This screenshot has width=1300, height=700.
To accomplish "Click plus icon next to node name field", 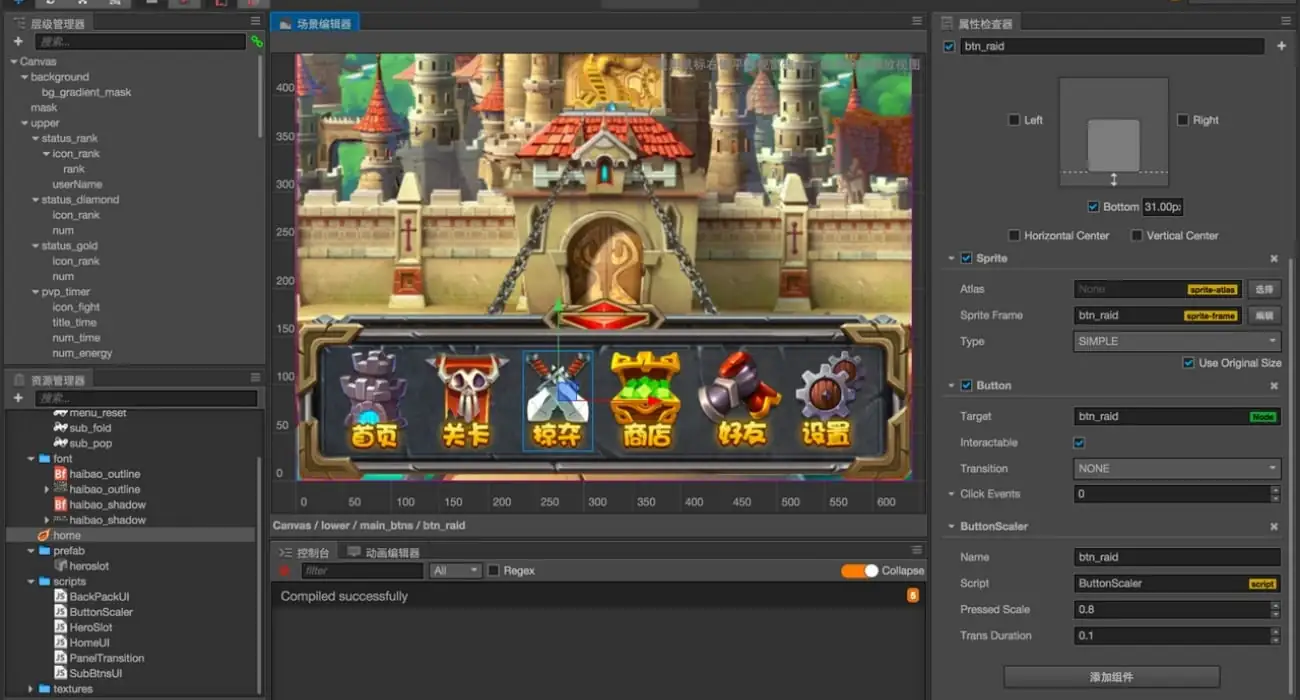I will pyautogui.click(x=1281, y=46).
